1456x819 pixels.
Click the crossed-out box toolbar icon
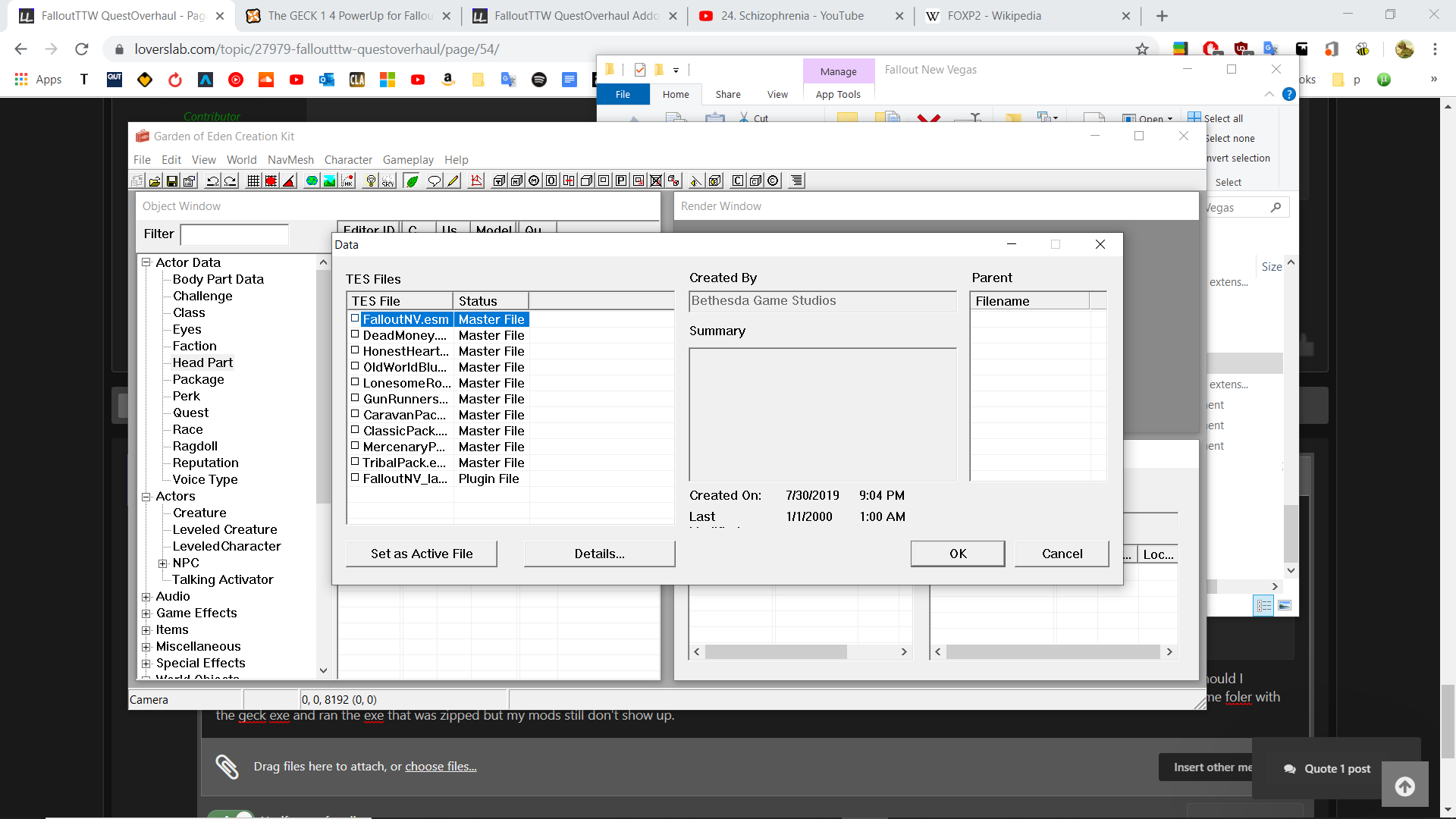[x=656, y=180]
